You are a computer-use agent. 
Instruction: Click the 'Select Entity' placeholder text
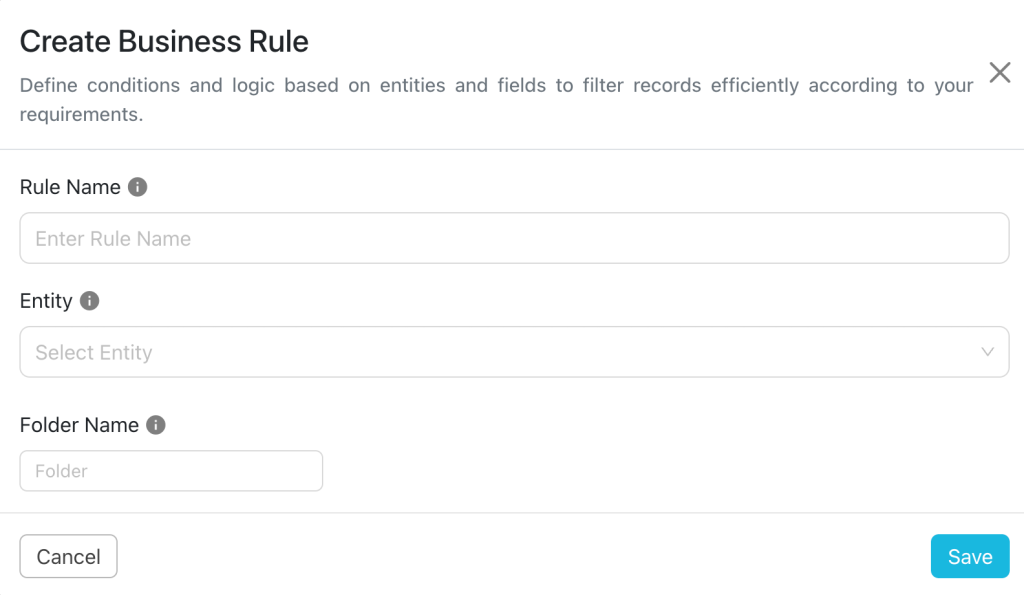tap(93, 353)
